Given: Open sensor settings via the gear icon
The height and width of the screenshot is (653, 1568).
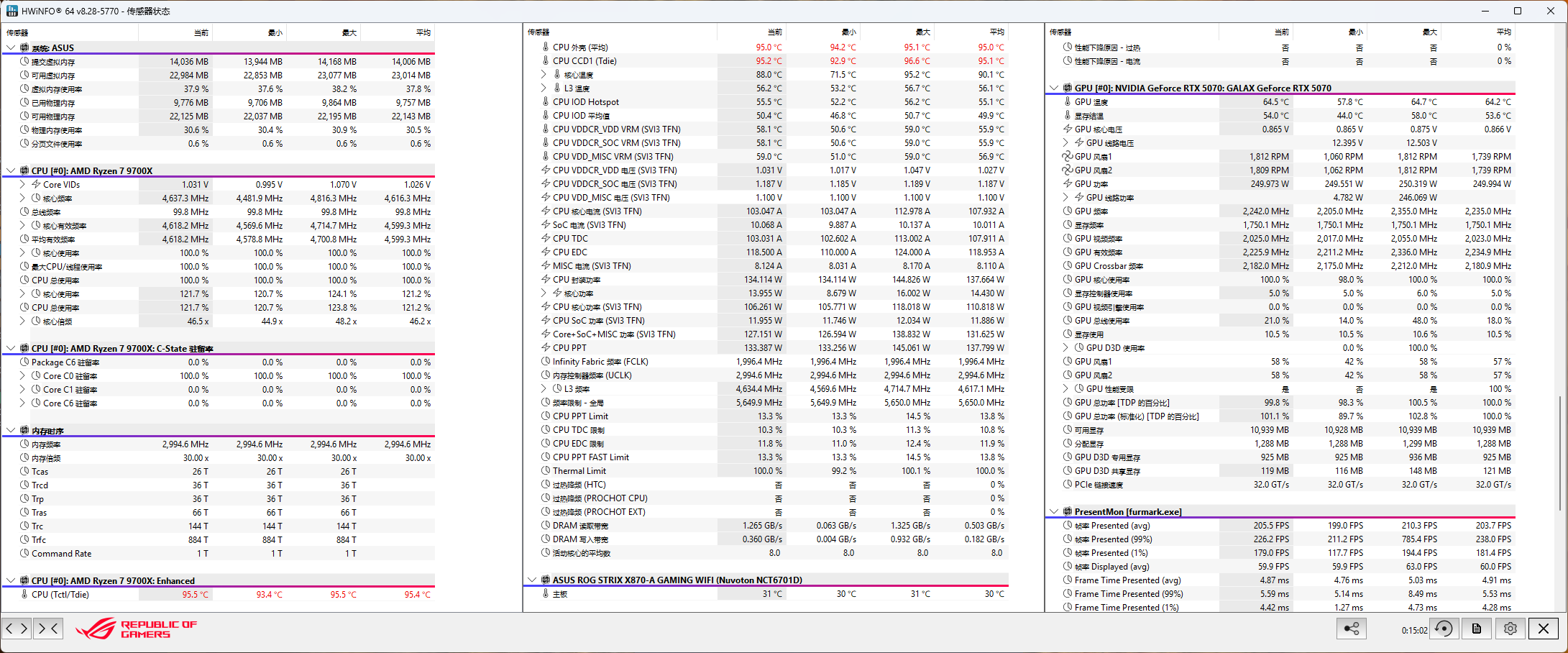Looking at the screenshot, I should (1510, 629).
